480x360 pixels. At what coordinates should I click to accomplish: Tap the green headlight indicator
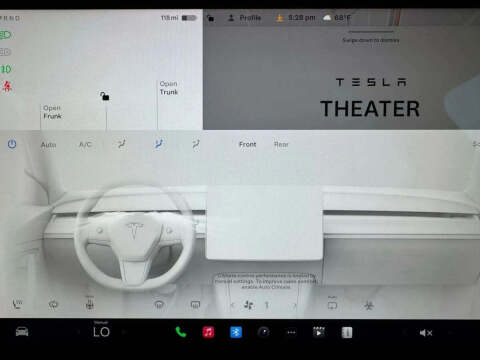(x=6, y=35)
